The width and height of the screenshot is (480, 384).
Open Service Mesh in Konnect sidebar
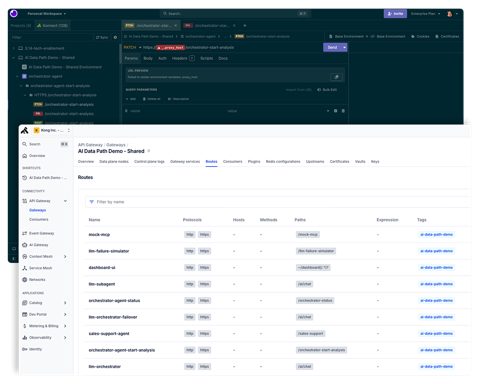37,268
